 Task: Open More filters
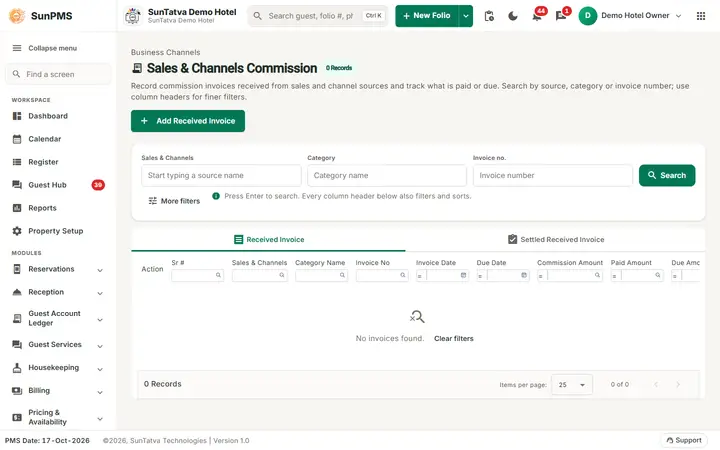(x=174, y=201)
